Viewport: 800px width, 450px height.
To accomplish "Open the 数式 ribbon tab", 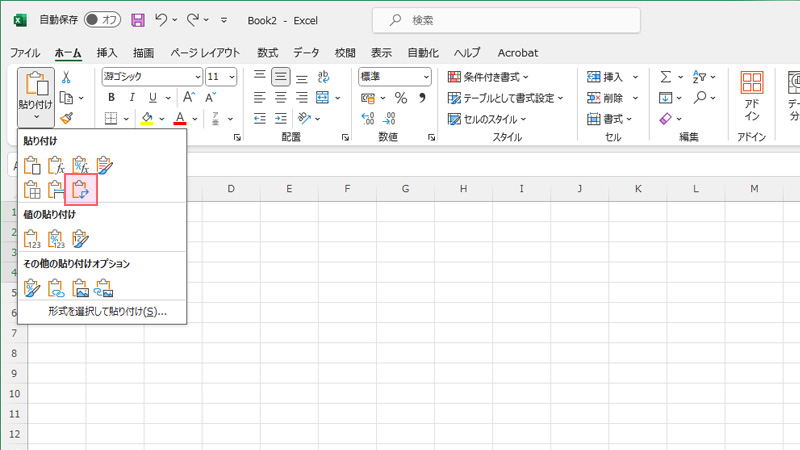I will click(268, 53).
